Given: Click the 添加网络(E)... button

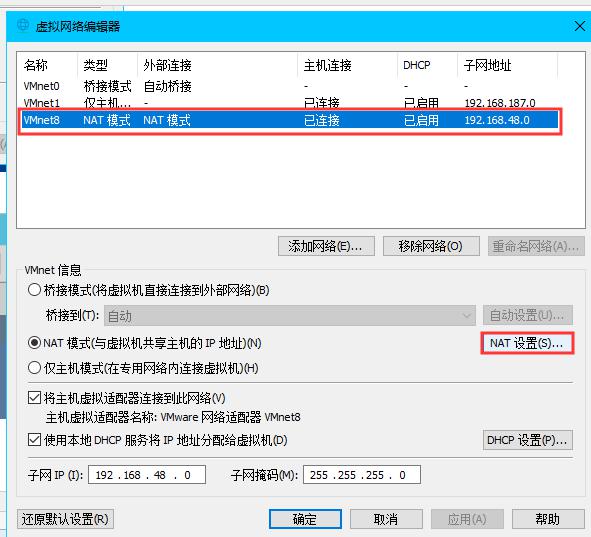Looking at the screenshot, I should pos(326,246).
